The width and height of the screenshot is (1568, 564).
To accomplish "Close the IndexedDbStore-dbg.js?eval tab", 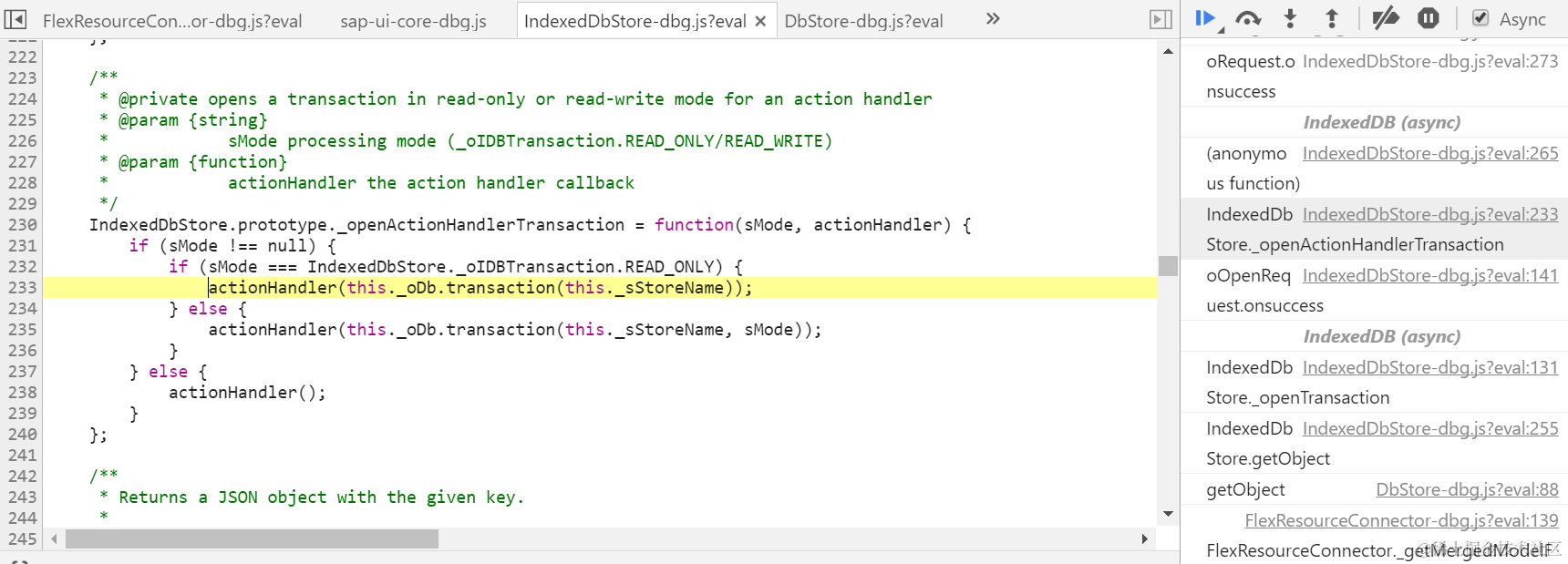I will tap(760, 20).
